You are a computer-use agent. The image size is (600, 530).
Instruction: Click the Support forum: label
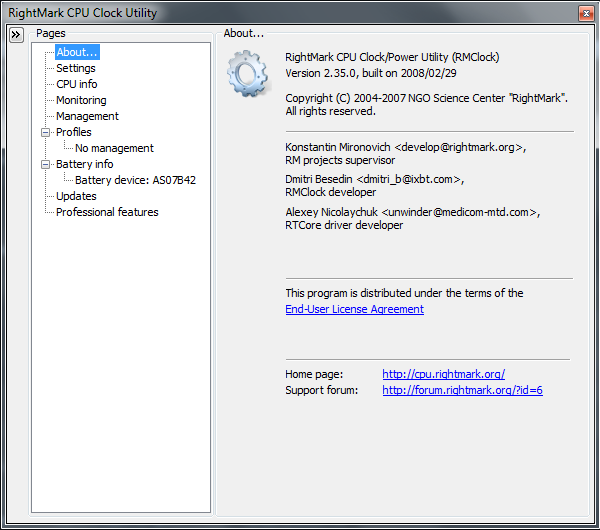click(x=321, y=390)
